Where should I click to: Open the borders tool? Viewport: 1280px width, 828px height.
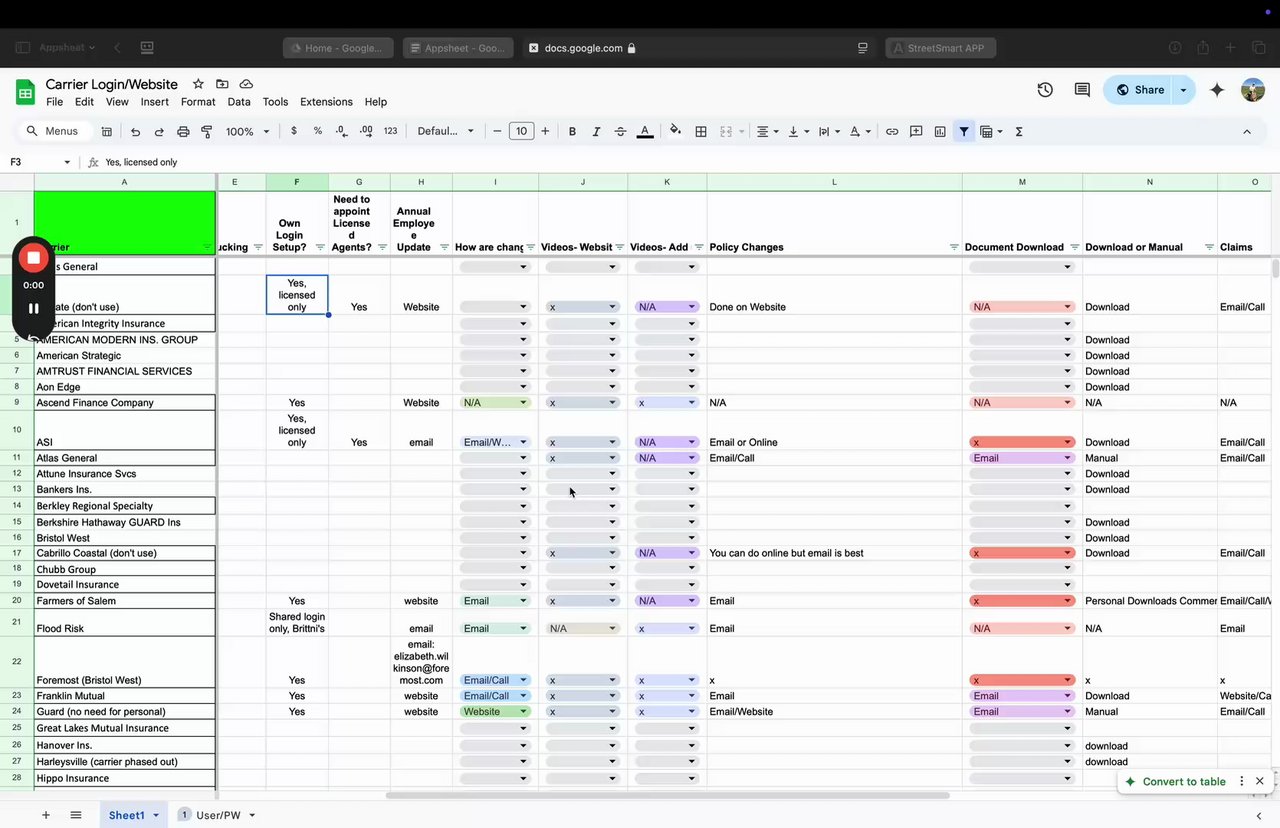[701, 131]
